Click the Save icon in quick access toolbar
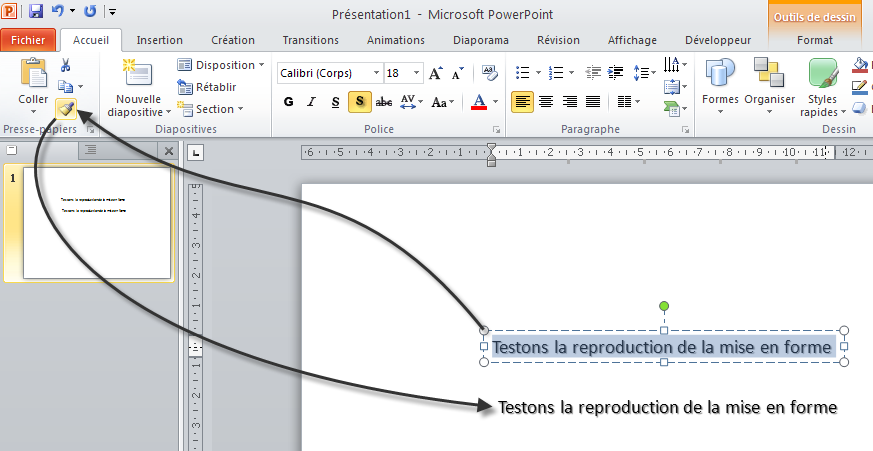Viewport: 873px width, 451px height. 36,12
